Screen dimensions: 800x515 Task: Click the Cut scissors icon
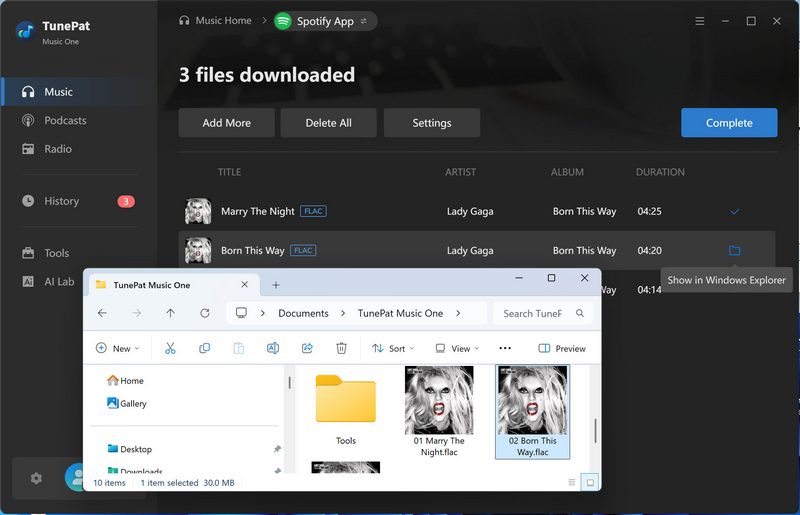[x=170, y=348]
